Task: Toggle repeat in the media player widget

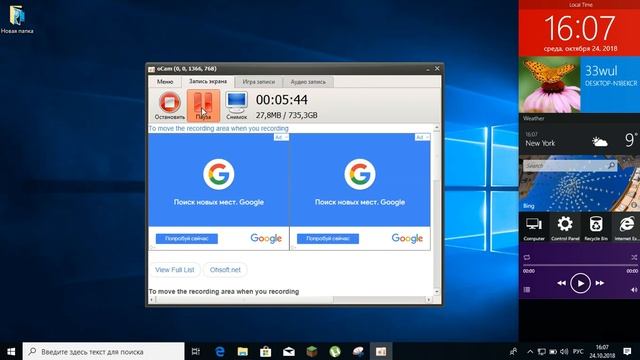Action: (x=527, y=257)
